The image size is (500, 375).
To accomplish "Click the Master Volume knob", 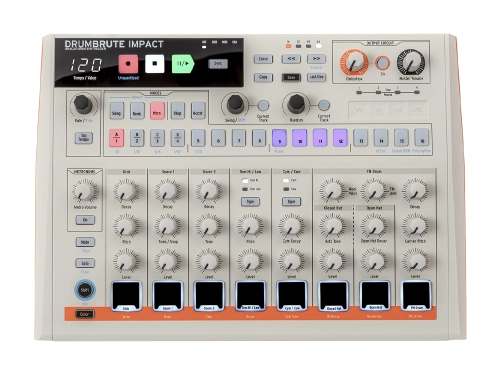I will [411, 63].
